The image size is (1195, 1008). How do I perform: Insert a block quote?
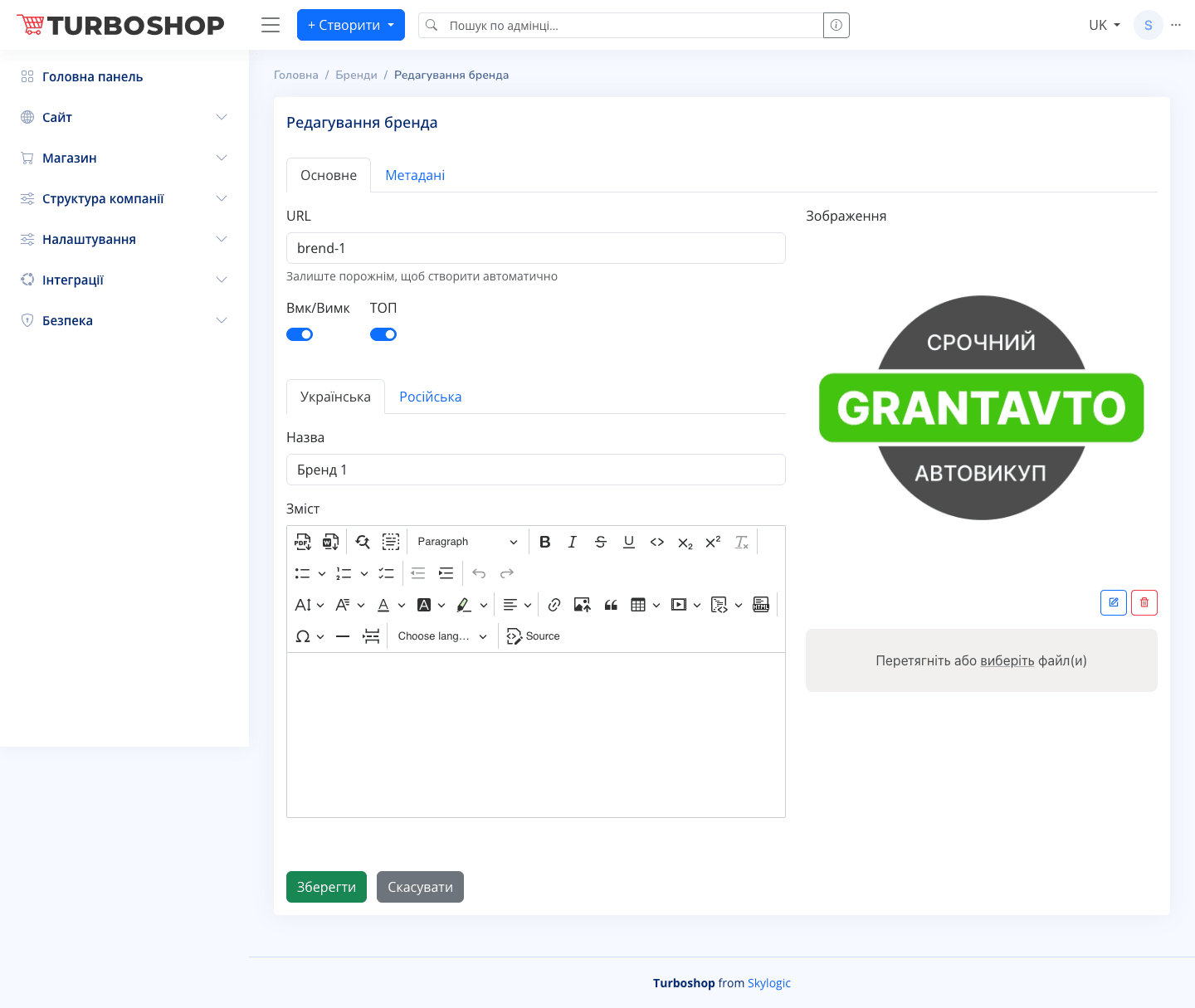pos(611,605)
